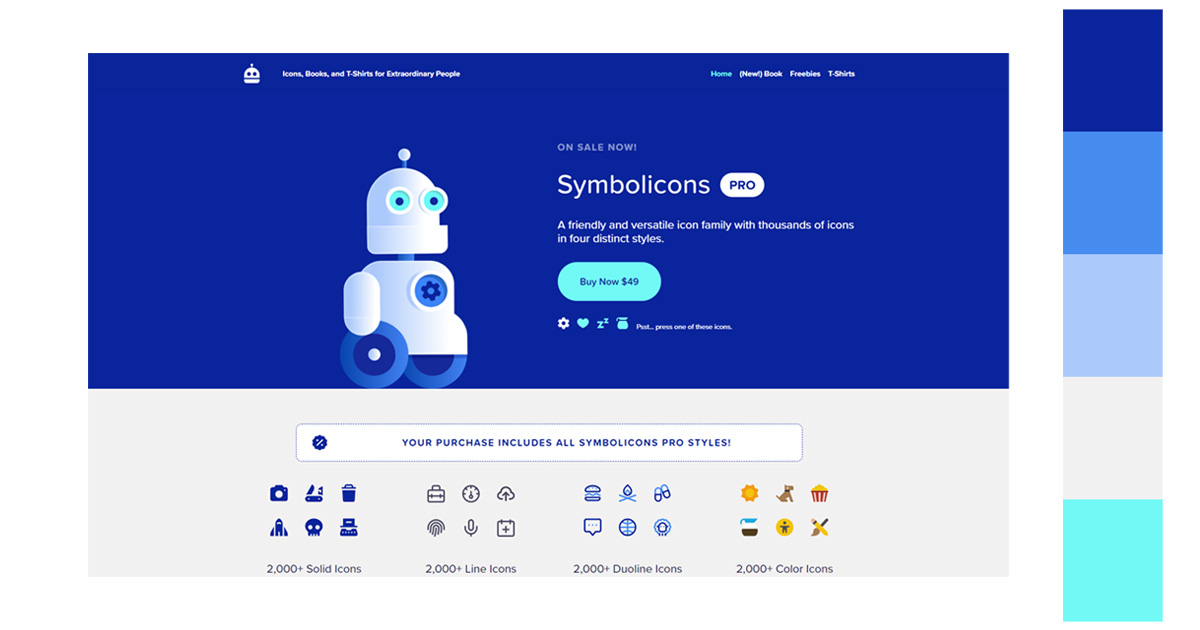Select the fingerprint line icon
The image size is (1200, 630).
point(436,528)
